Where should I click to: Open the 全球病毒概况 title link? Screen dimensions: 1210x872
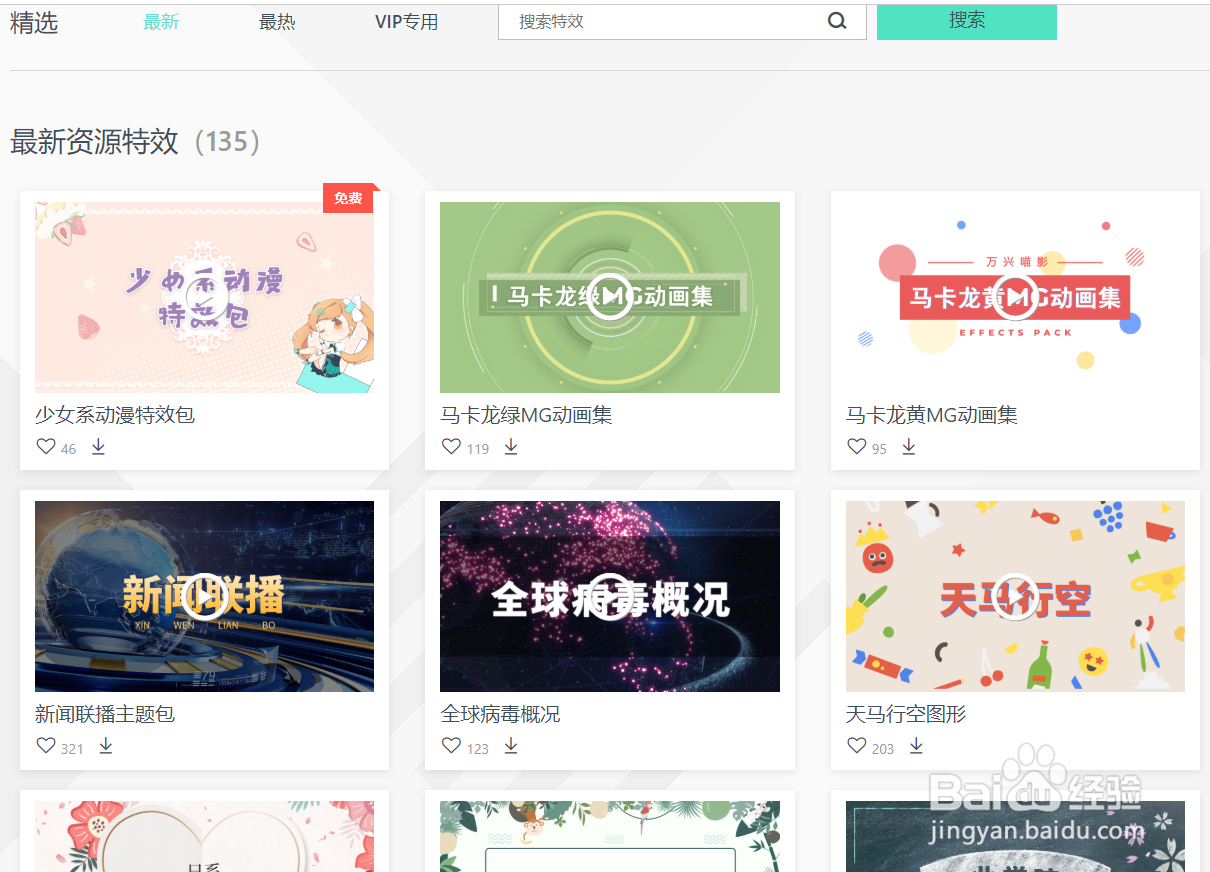tap(500, 714)
